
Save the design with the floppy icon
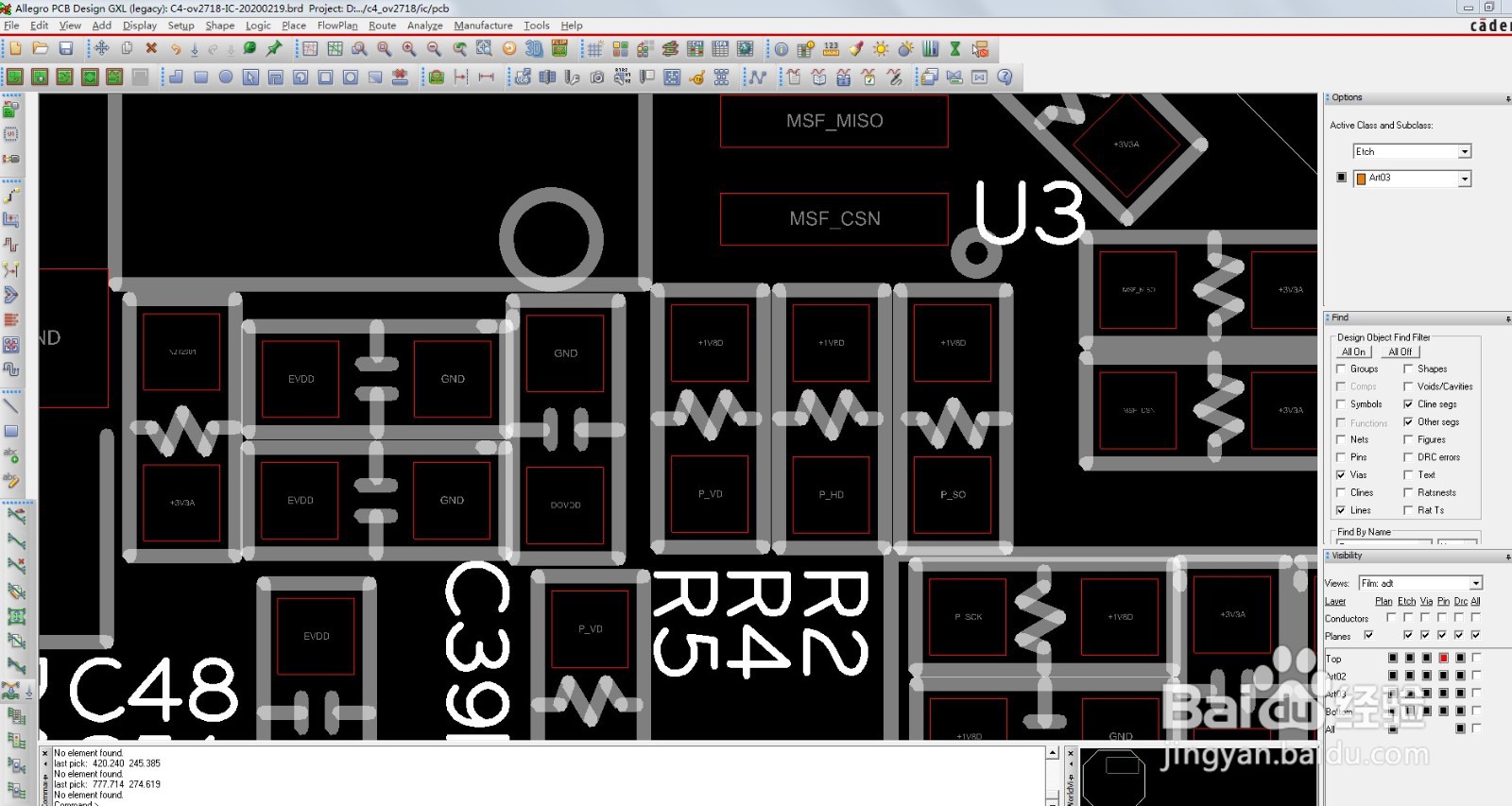click(x=66, y=48)
